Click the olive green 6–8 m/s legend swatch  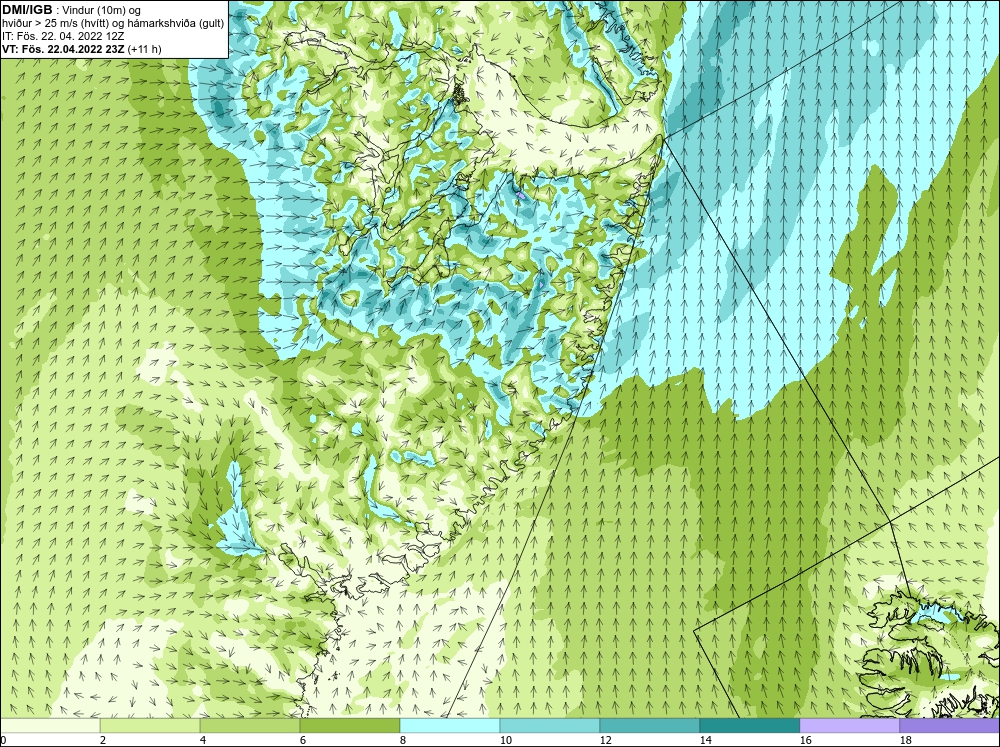[x=350, y=726]
